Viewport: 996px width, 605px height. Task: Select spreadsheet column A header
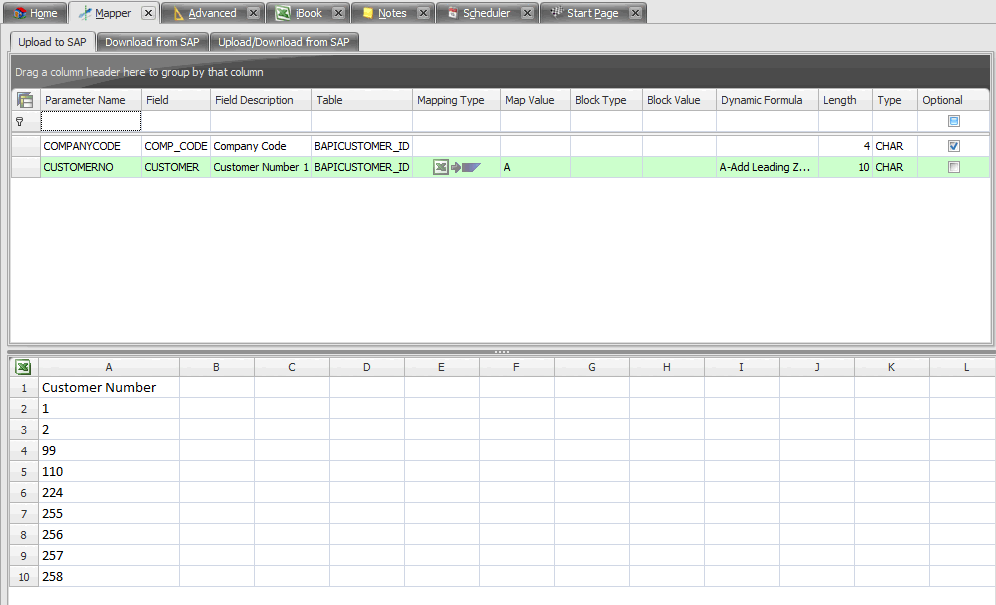(109, 367)
